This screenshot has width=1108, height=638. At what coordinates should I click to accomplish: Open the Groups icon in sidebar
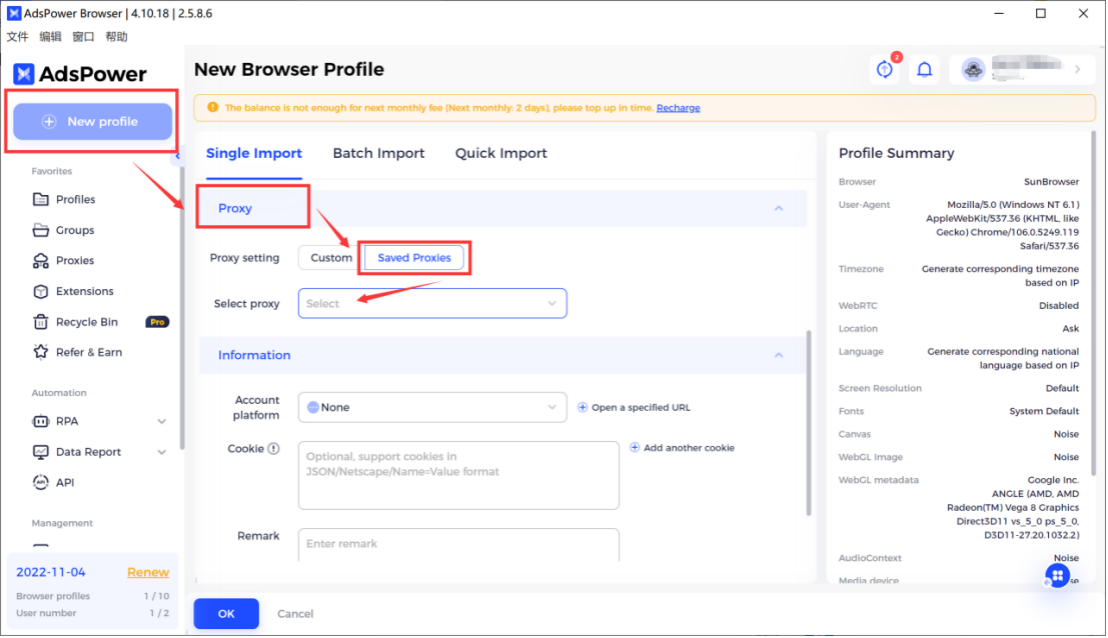click(41, 230)
